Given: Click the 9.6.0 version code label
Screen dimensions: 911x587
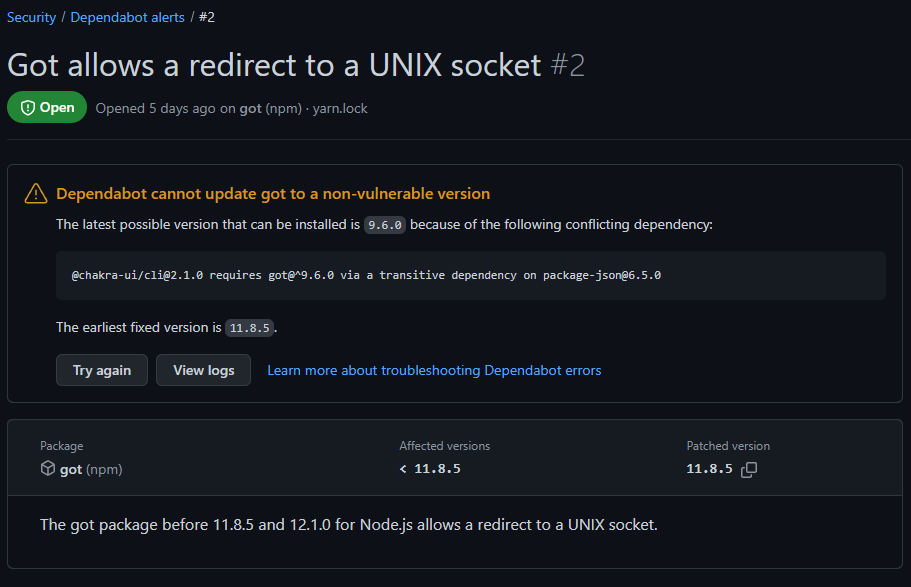Looking at the screenshot, I should coord(384,224).
